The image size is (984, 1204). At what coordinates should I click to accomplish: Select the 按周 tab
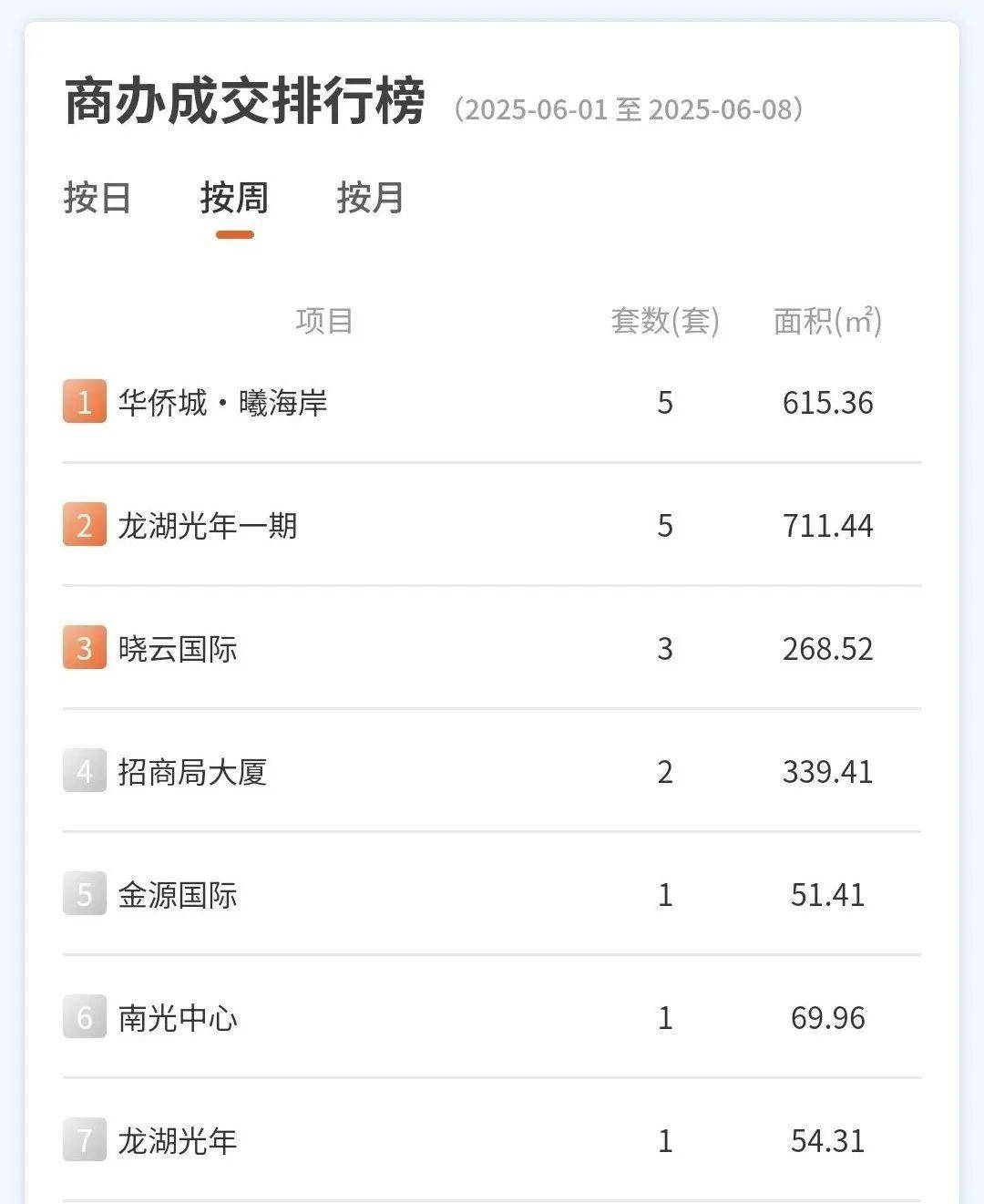click(x=234, y=198)
